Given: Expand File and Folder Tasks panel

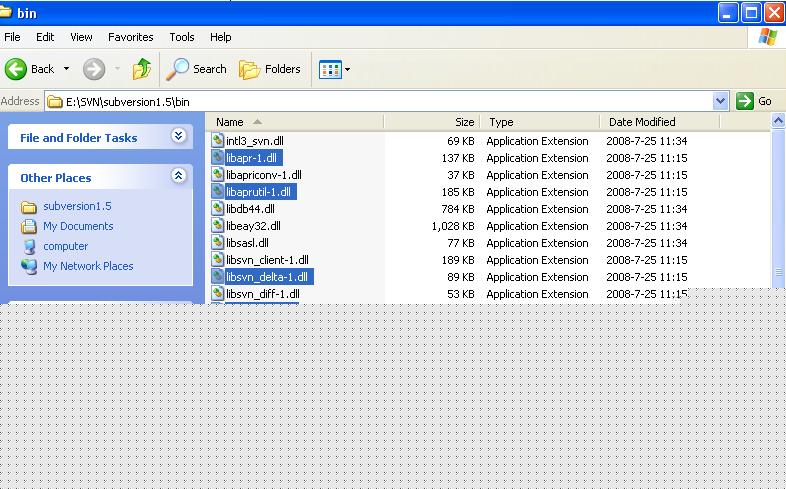Looking at the screenshot, I should point(178,136).
